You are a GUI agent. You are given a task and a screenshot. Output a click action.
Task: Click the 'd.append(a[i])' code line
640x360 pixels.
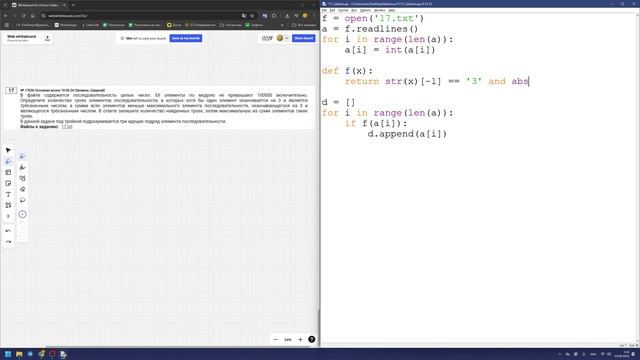pos(407,134)
